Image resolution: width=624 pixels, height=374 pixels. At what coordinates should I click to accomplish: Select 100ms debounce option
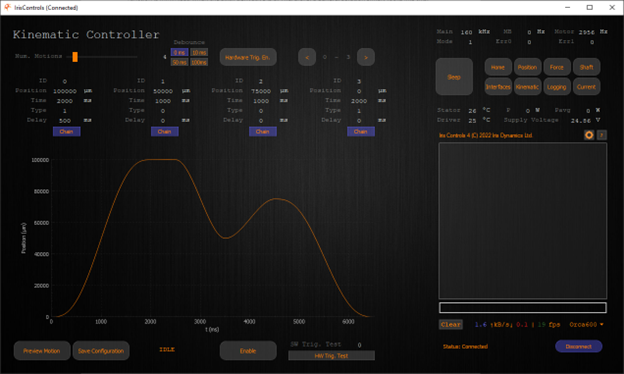tap(199, 62)
